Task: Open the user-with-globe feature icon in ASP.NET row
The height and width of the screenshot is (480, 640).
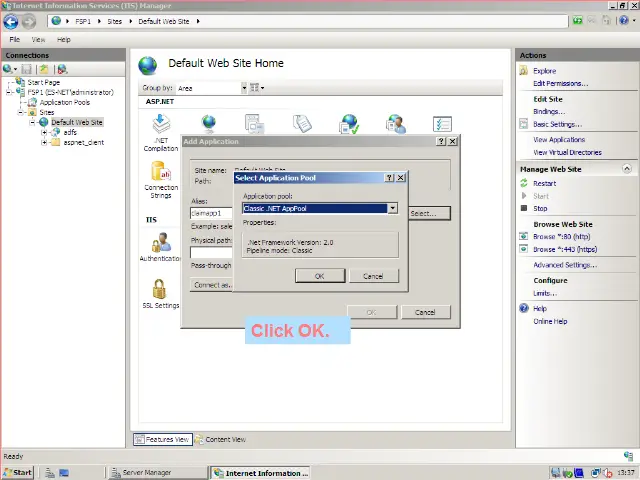Action: tap(396, 124)
